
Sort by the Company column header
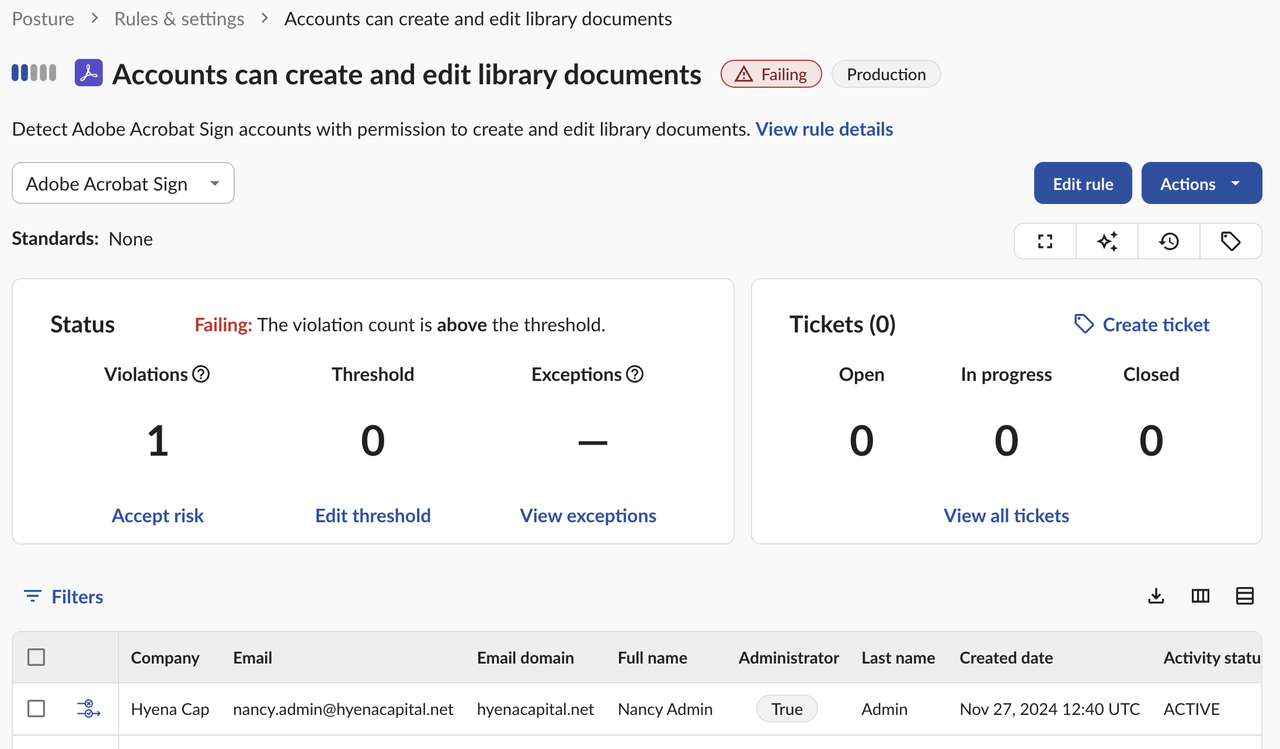[165, 657]
